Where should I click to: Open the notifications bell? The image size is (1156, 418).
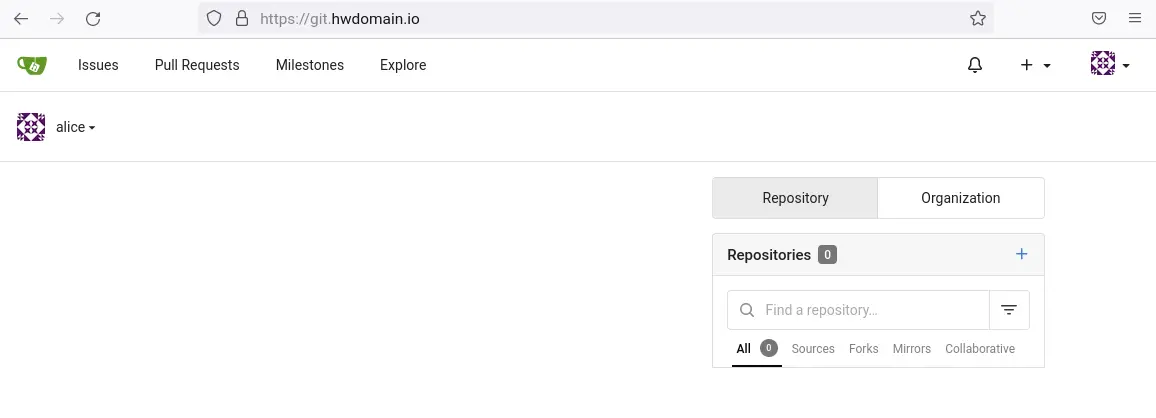(x=975, y=65)
